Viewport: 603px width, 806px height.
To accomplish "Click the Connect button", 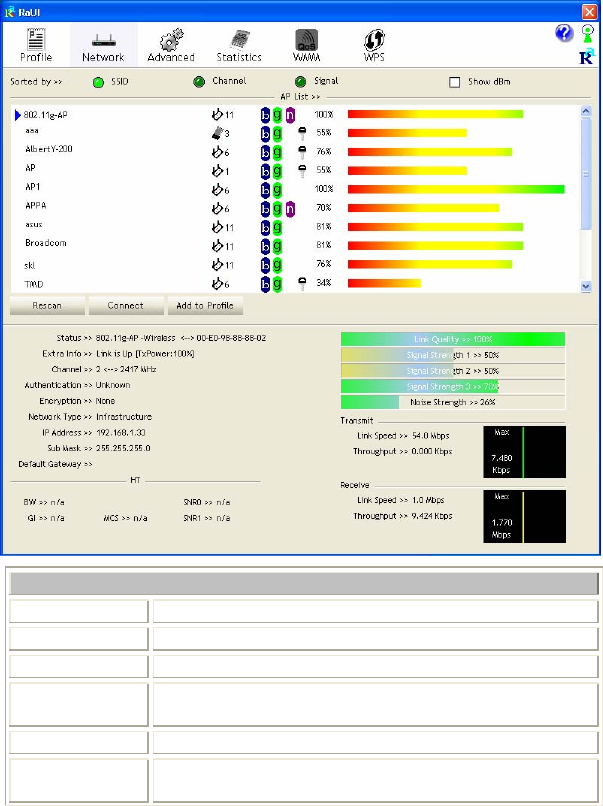I will 126,305.
